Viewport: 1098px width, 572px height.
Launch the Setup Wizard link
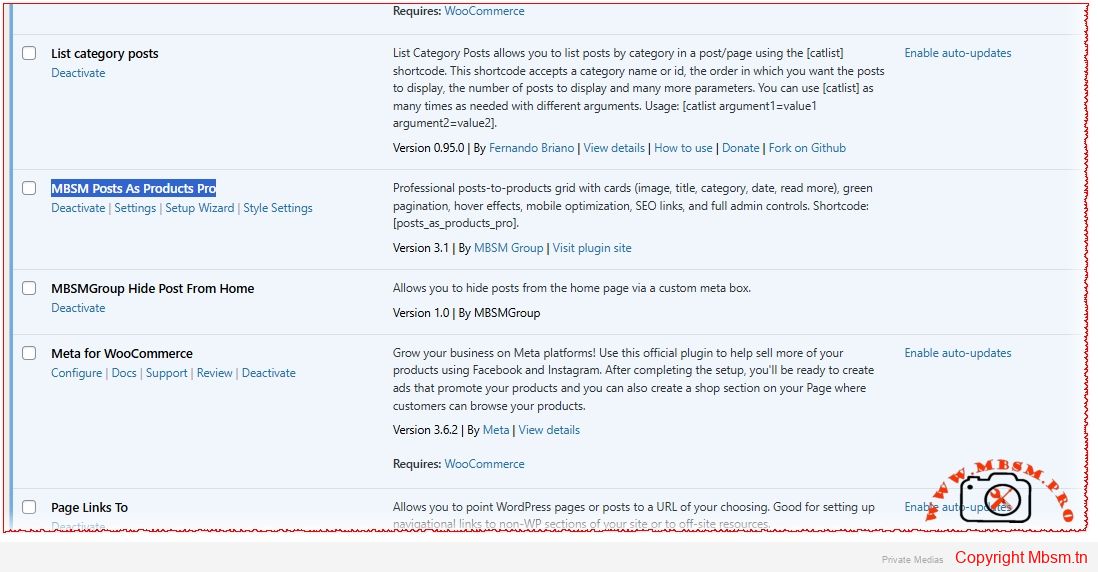click(200, 208)
